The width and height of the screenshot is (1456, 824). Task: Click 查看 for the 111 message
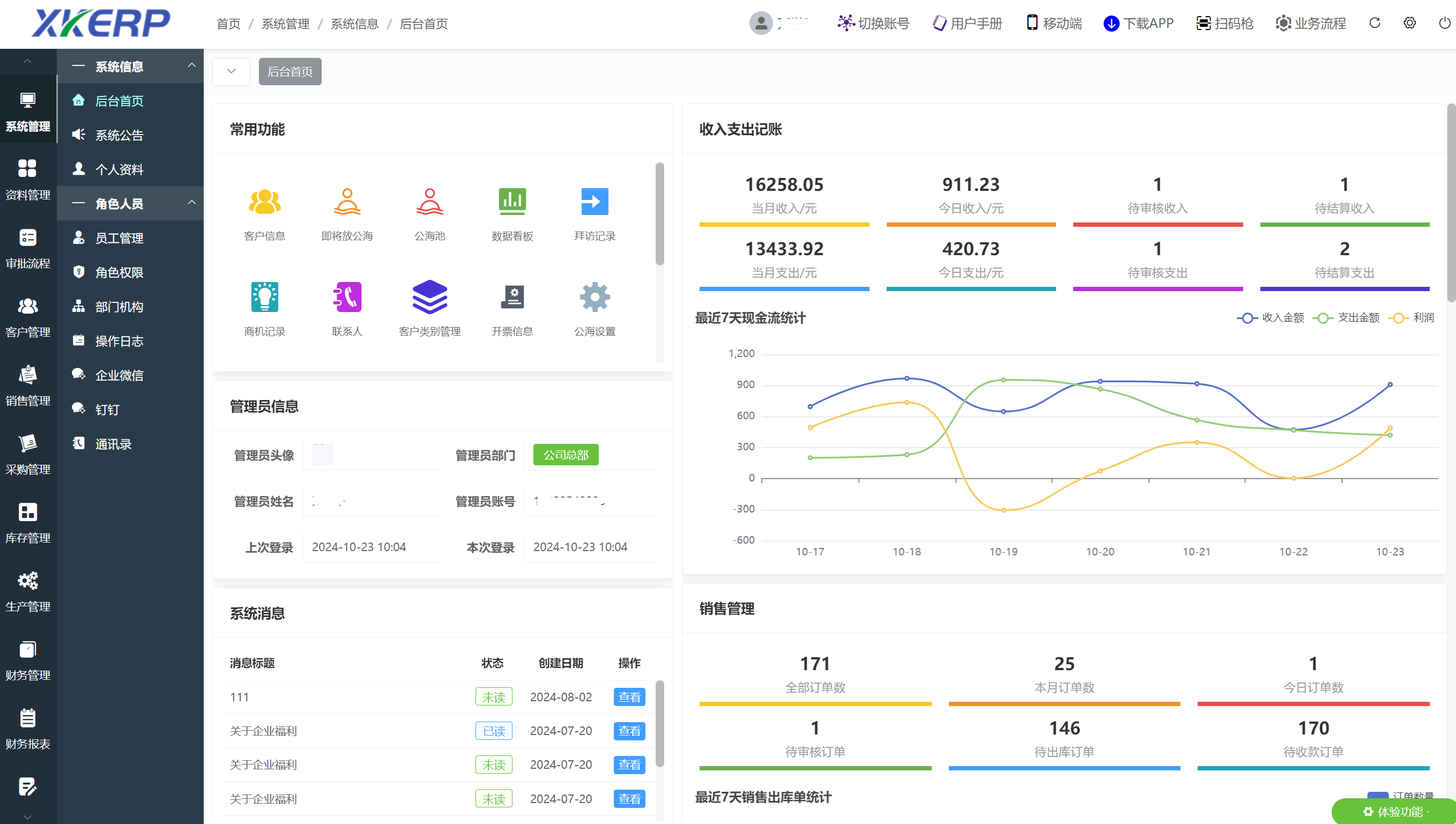pyautogui.click(x=629, y=696)
